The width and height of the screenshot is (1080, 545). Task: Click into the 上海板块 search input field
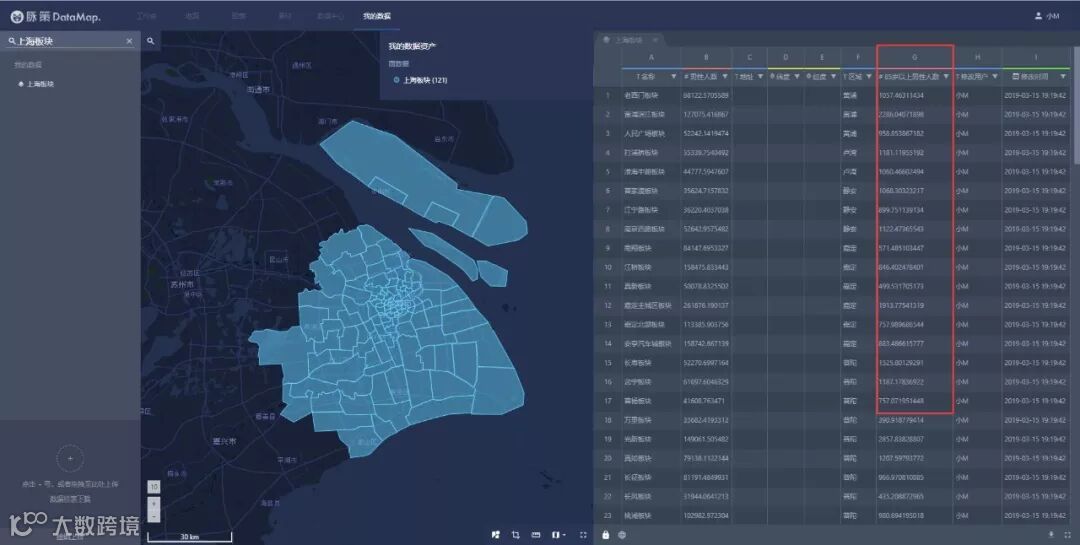(69, 41)
